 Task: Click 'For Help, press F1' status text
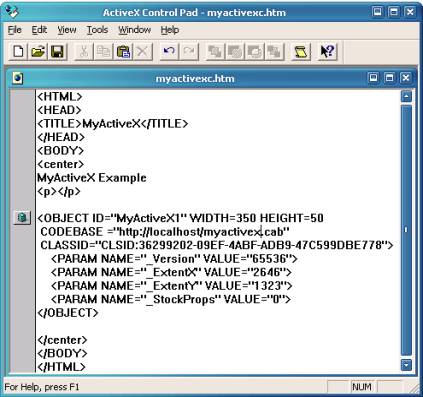(42, 387)
